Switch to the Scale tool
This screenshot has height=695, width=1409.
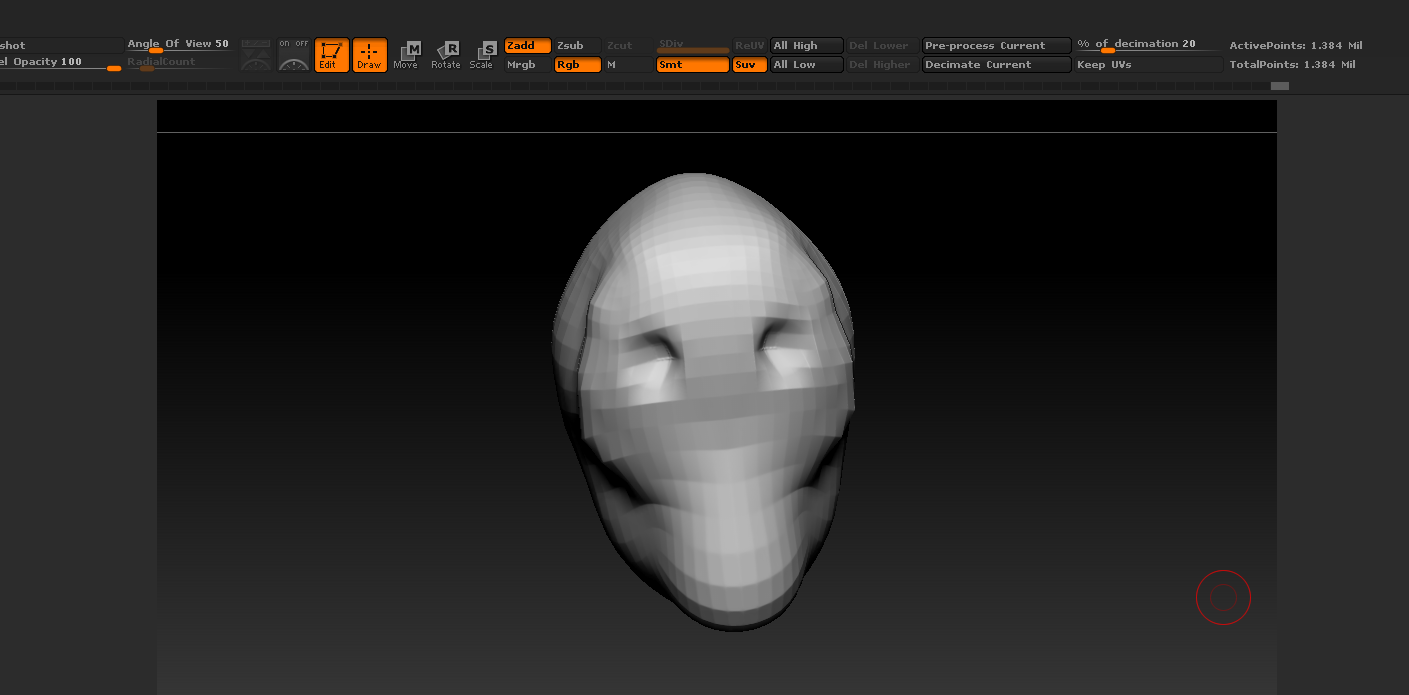(482, 55)
